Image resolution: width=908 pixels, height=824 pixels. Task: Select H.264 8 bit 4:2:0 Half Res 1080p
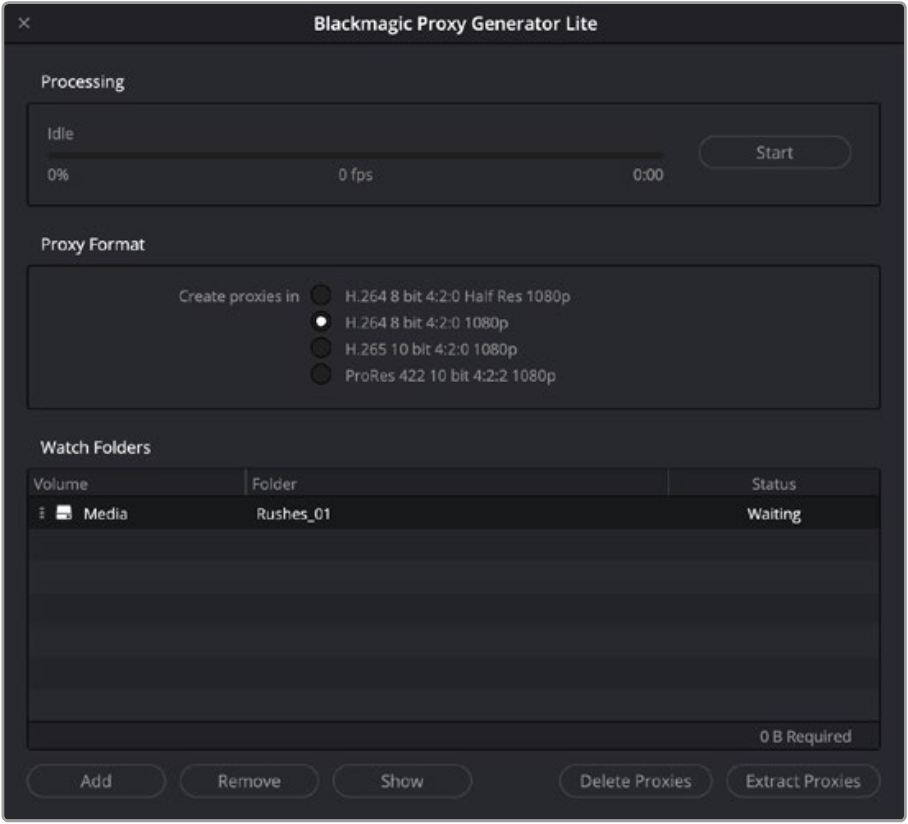pos(321,295)
